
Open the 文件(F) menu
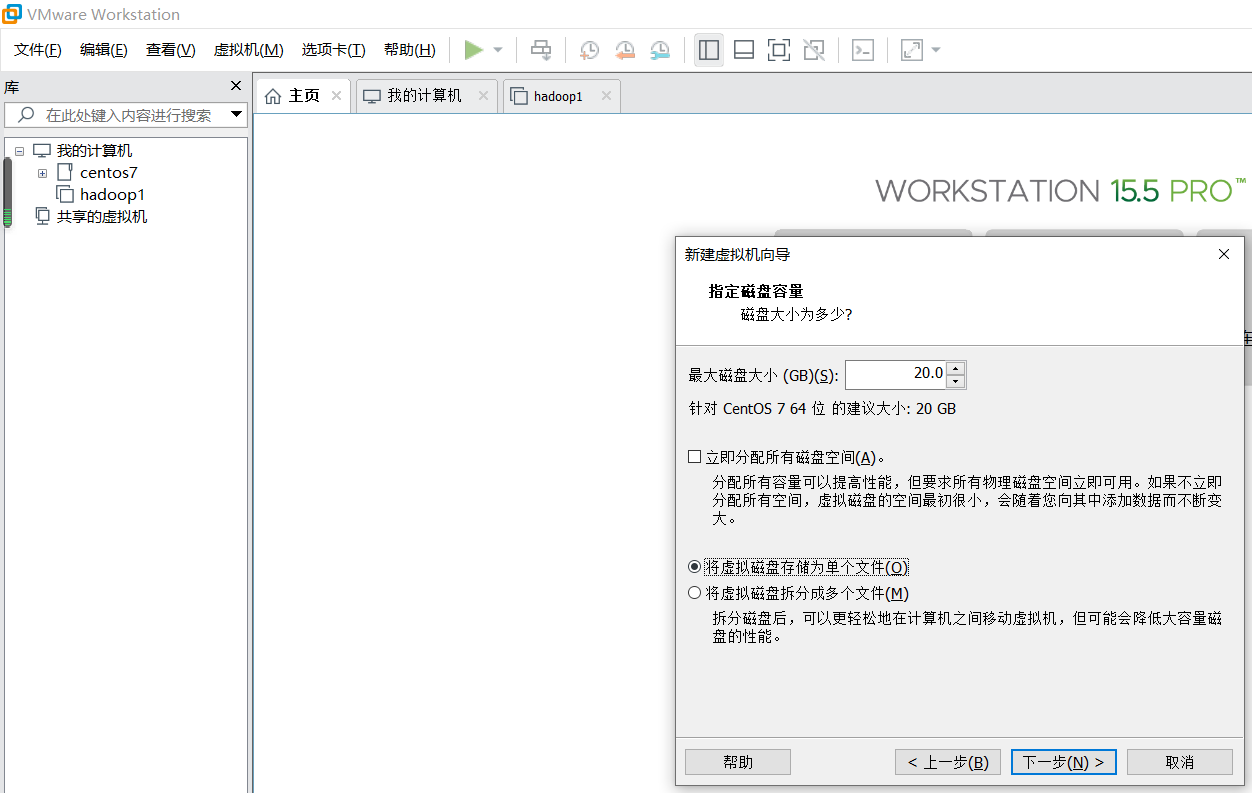(x=38, y=50)
